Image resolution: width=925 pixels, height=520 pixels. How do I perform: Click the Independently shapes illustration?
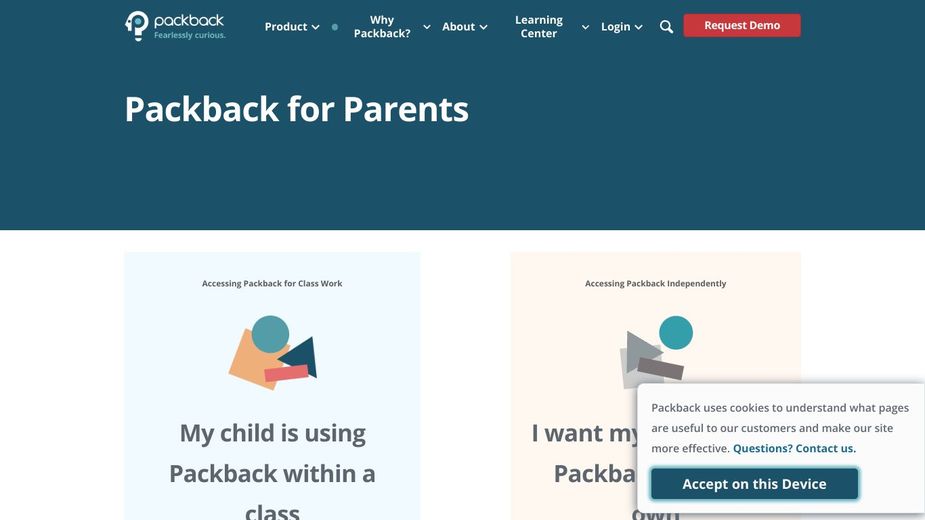[x=655, y=352]
